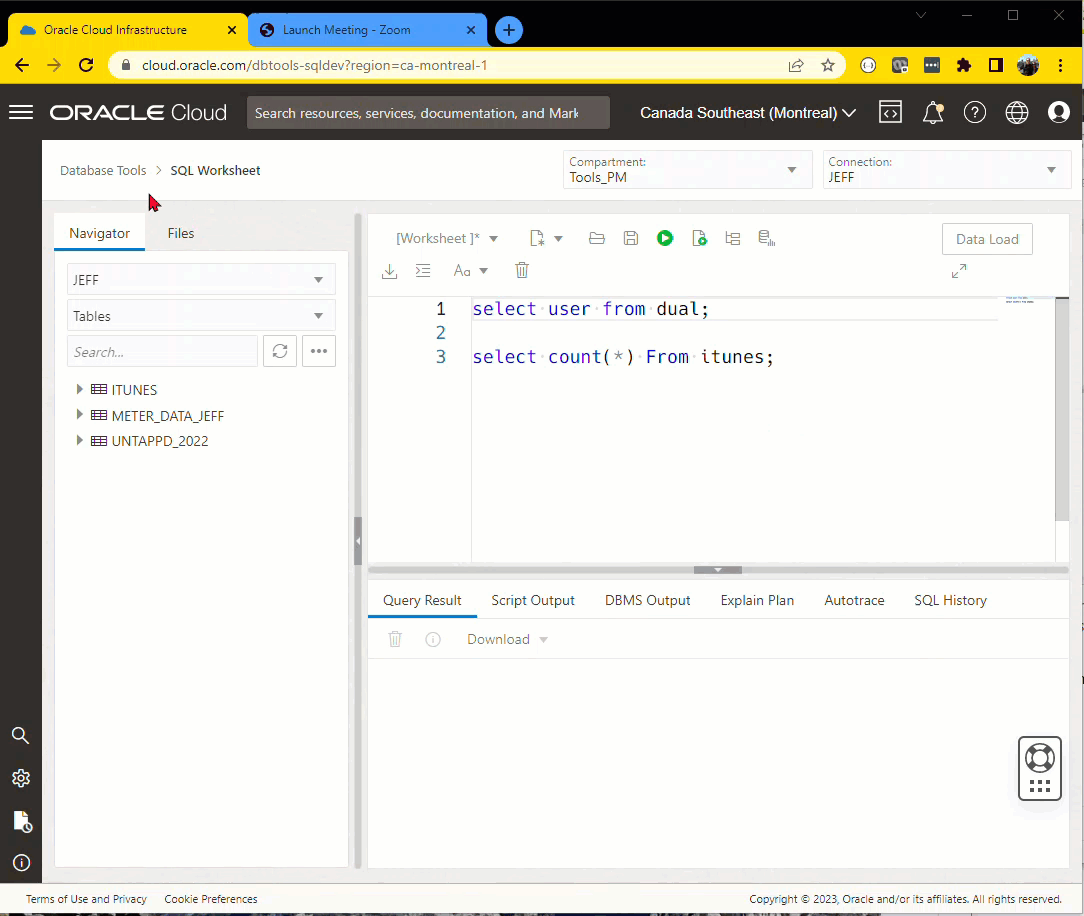Format the SQL with the indent icon
Viewport: 1084px width, 916px height.
tap(423, 271)
